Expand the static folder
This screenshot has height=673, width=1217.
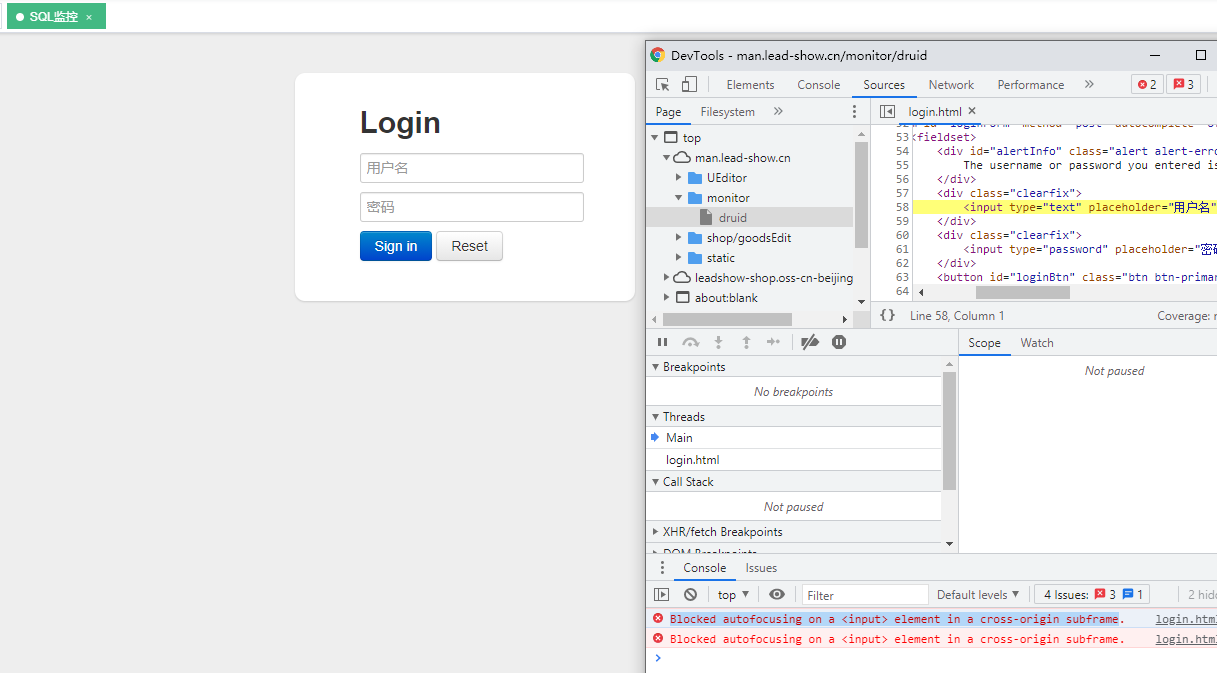(679, 258)
